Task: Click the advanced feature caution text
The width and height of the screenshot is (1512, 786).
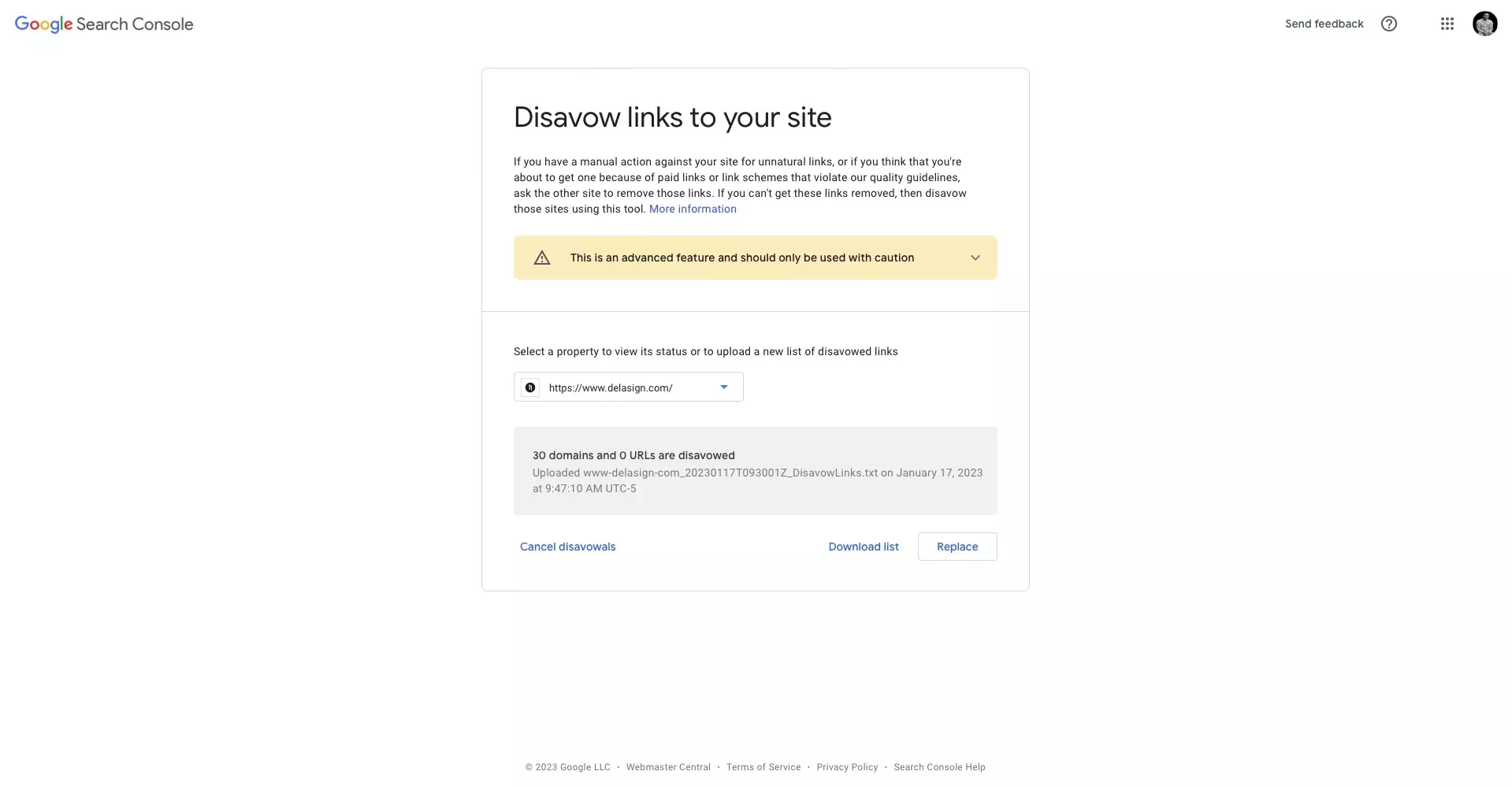Action: 741,258
